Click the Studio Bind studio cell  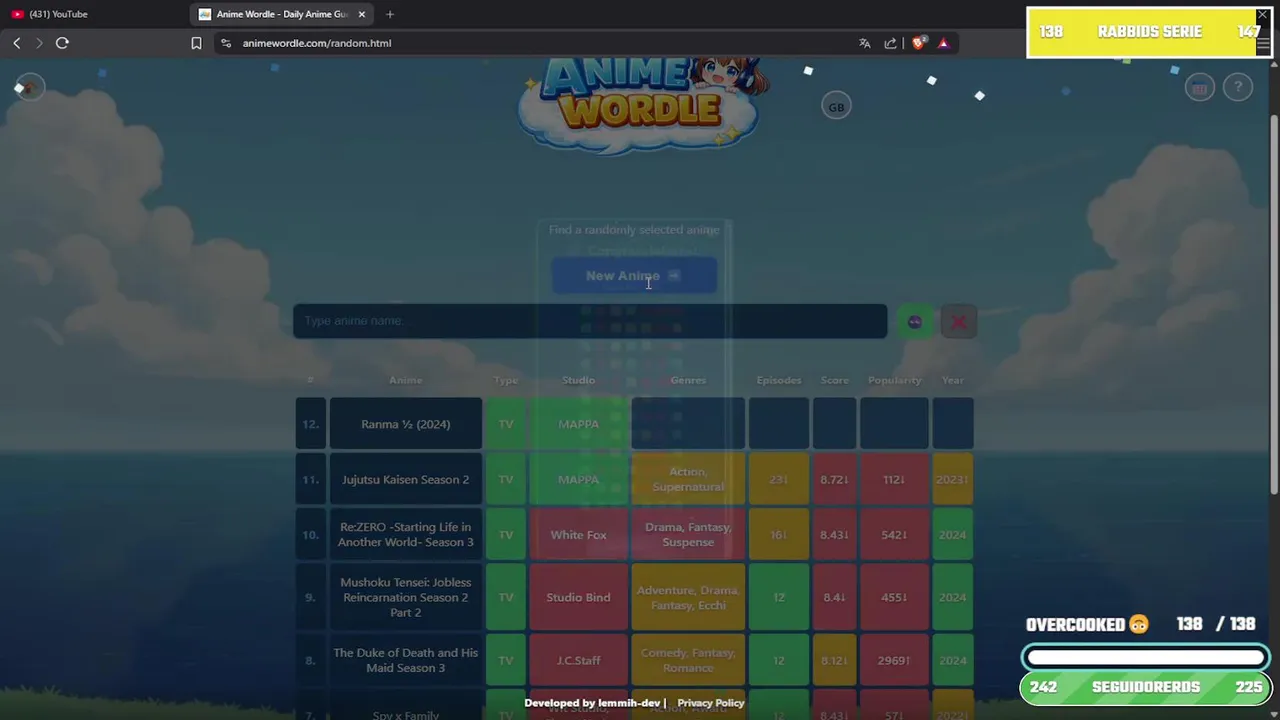tap(578, 597)
